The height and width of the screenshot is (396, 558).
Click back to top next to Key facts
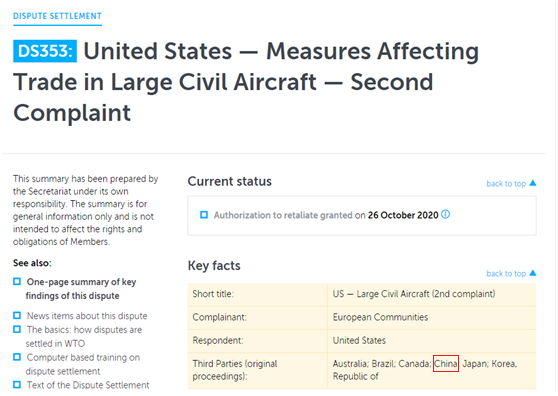tap(506, 274)
